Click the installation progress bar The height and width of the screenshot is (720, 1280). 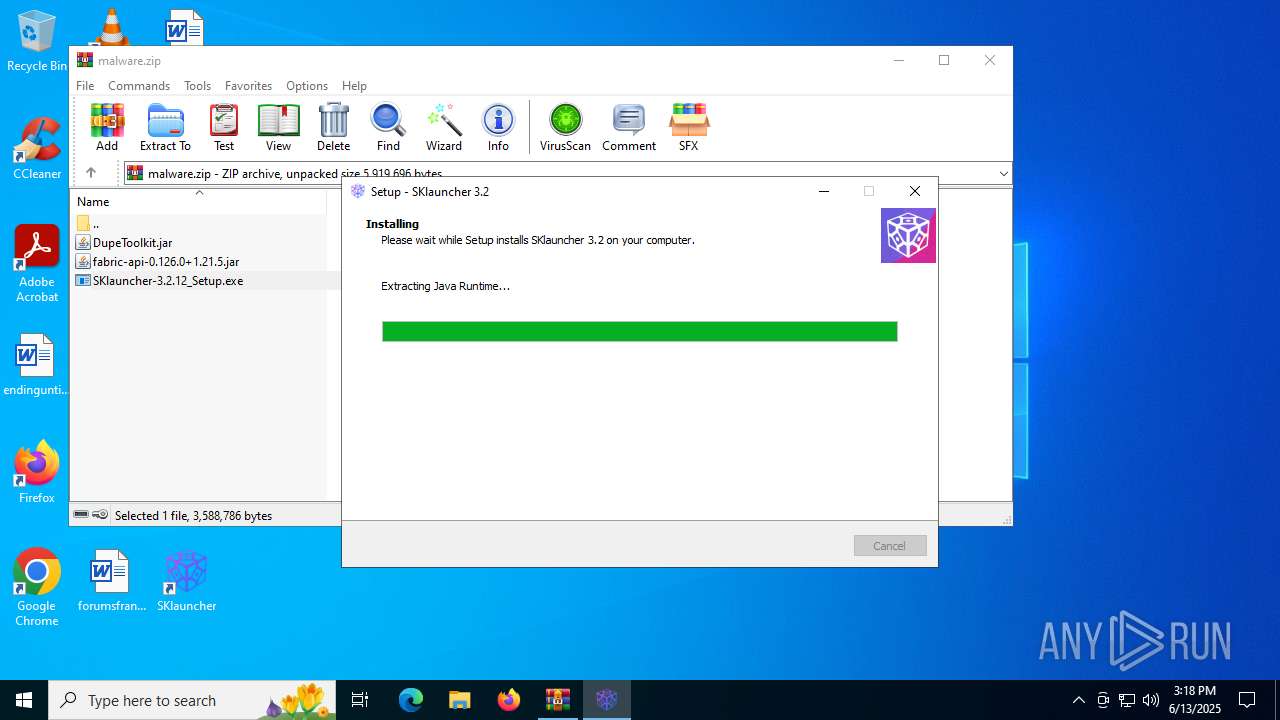coord(640,331)
